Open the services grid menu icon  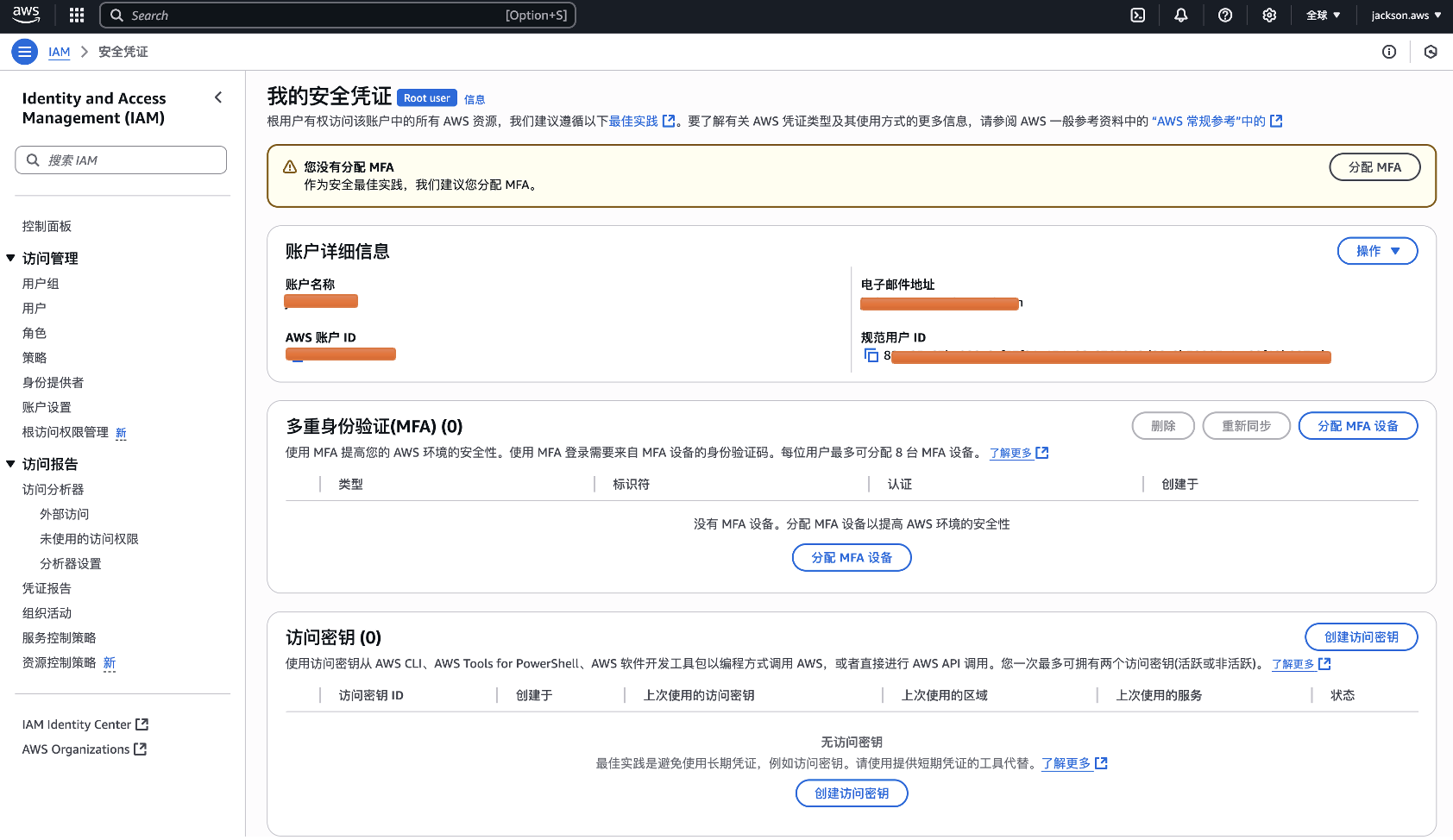click(77, 15)
